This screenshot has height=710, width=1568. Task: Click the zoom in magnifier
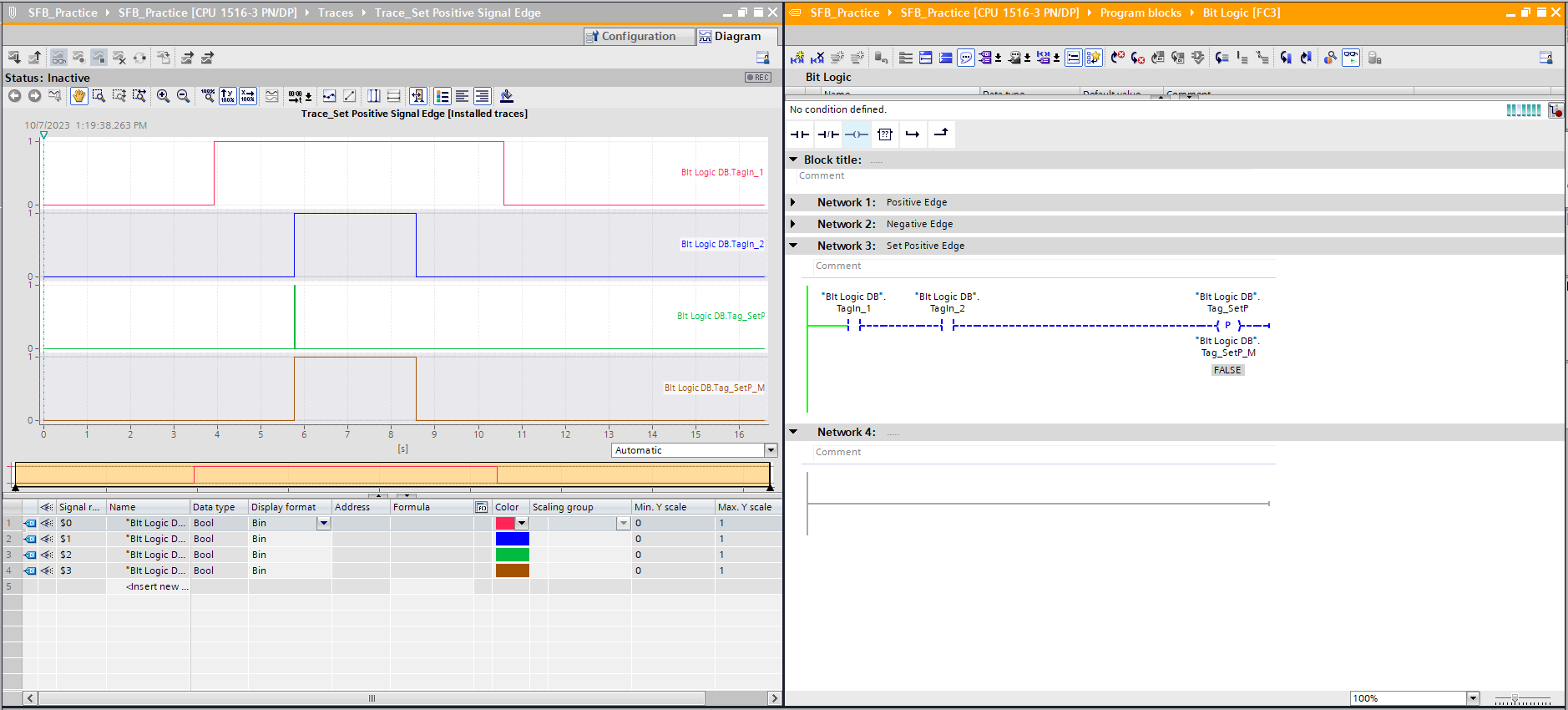pos(163,96)
